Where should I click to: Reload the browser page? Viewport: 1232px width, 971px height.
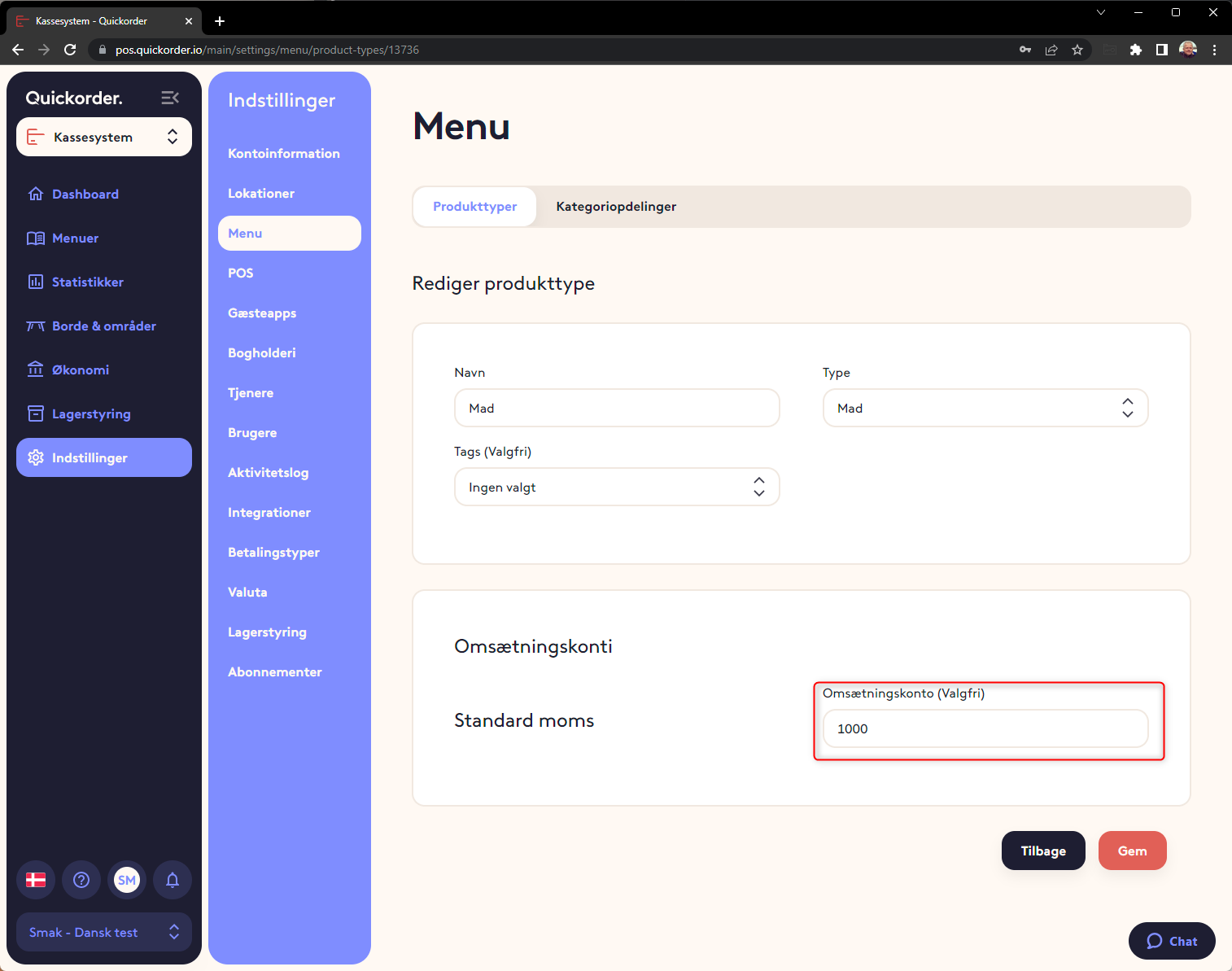tap(70, 50)
